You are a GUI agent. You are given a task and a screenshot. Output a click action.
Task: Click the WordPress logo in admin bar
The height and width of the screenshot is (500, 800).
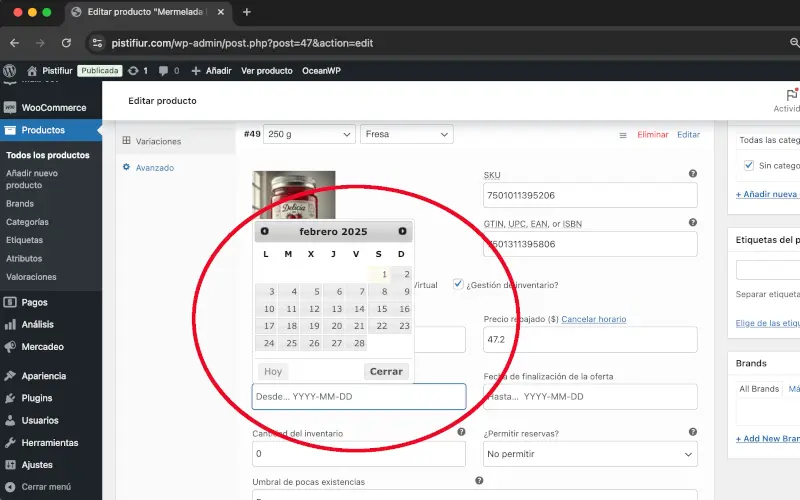9,70
